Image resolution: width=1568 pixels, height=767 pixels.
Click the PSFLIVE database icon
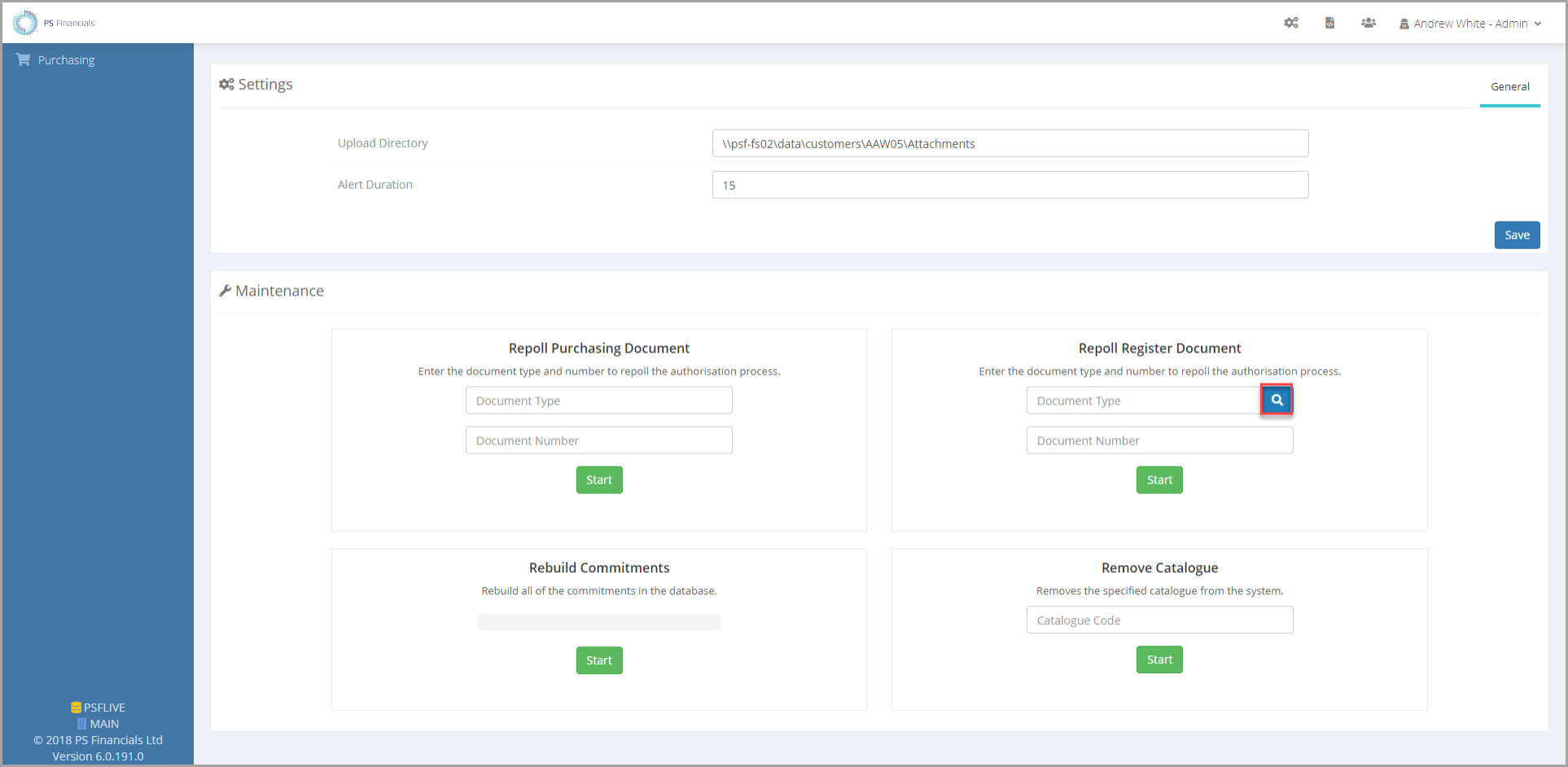click(76, 708)
